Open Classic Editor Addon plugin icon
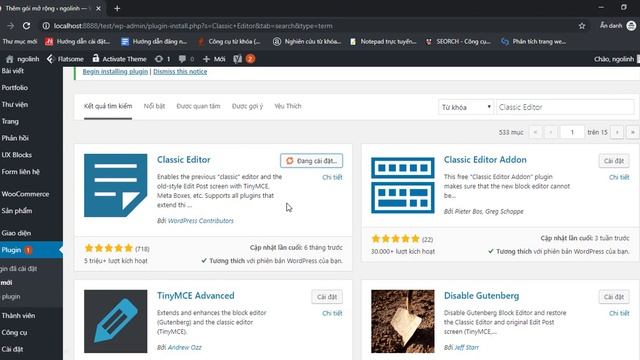 click(403, 185)
